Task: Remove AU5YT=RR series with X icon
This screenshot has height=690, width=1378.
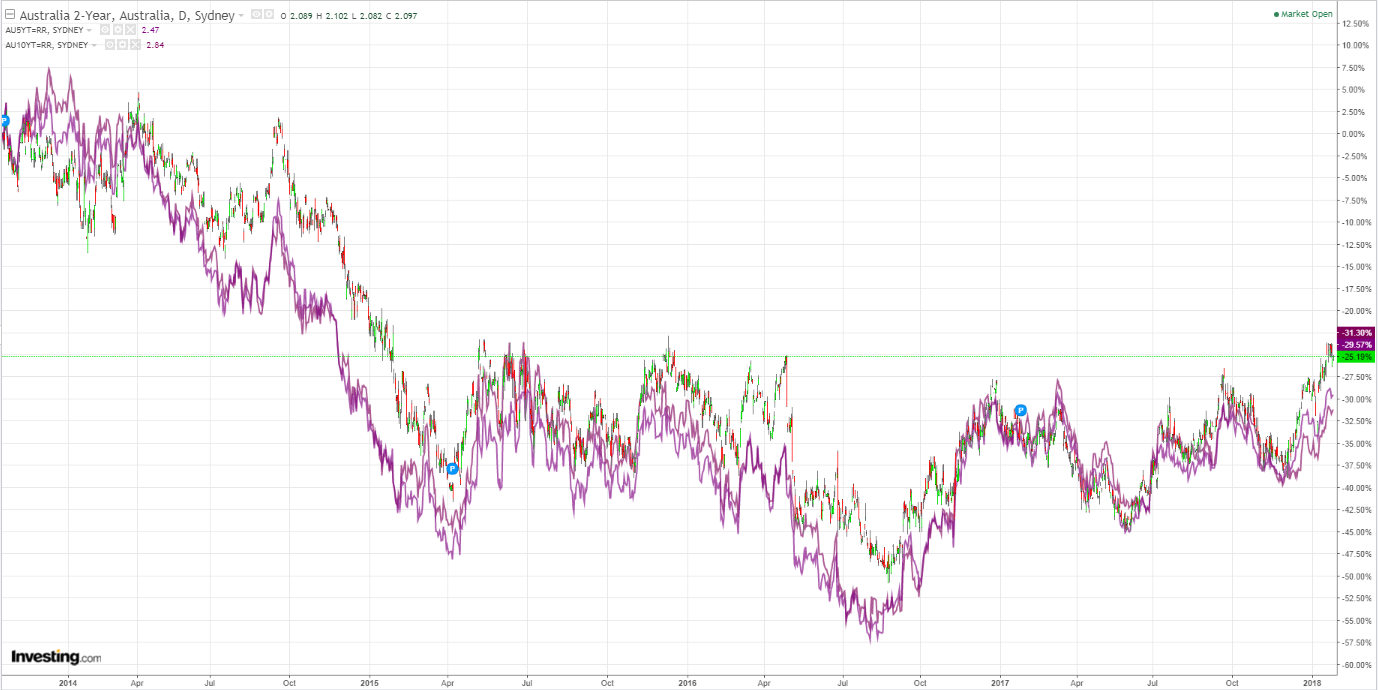Action: coord(131,30)
